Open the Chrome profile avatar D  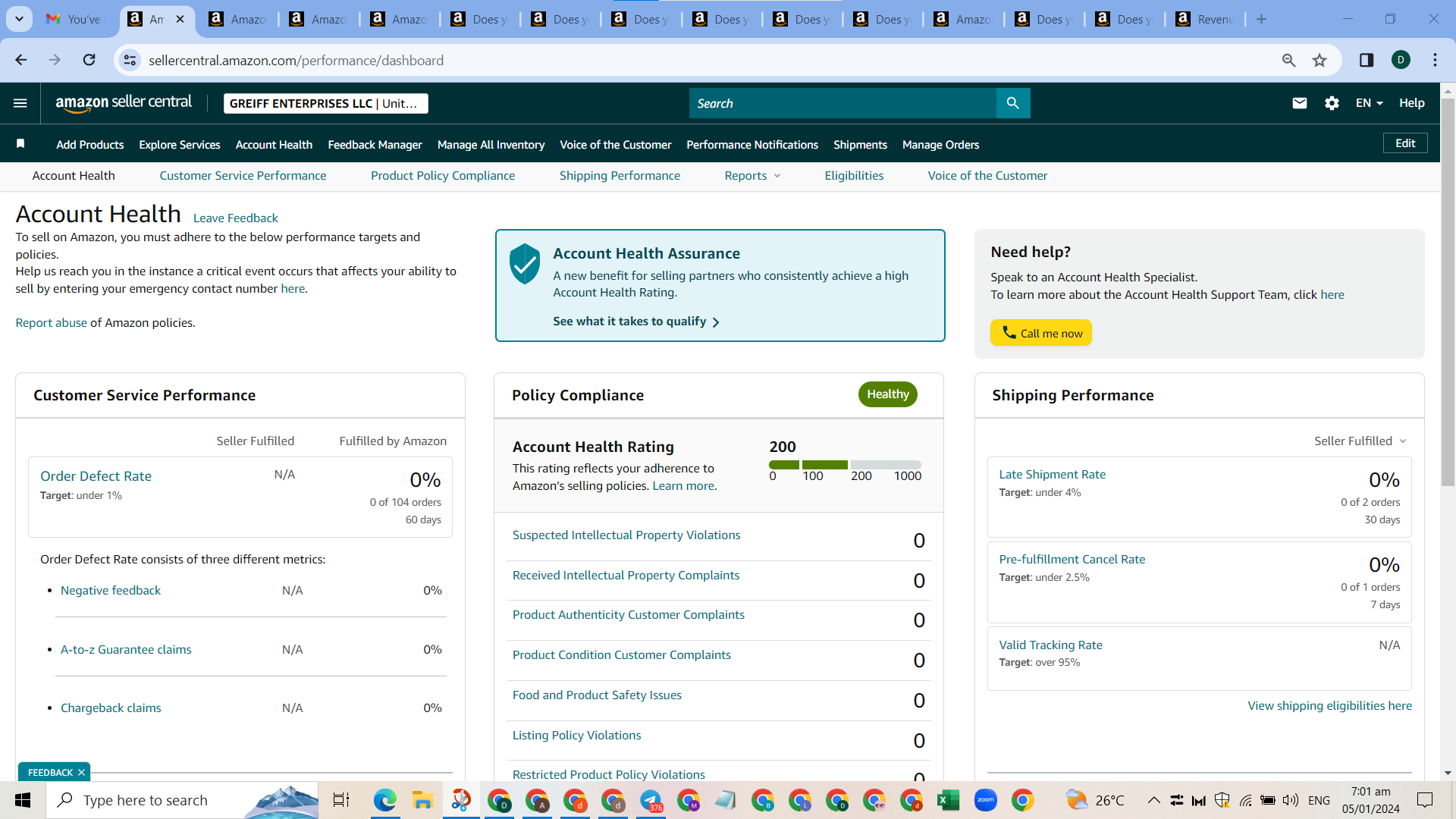tap(1401, 60)
